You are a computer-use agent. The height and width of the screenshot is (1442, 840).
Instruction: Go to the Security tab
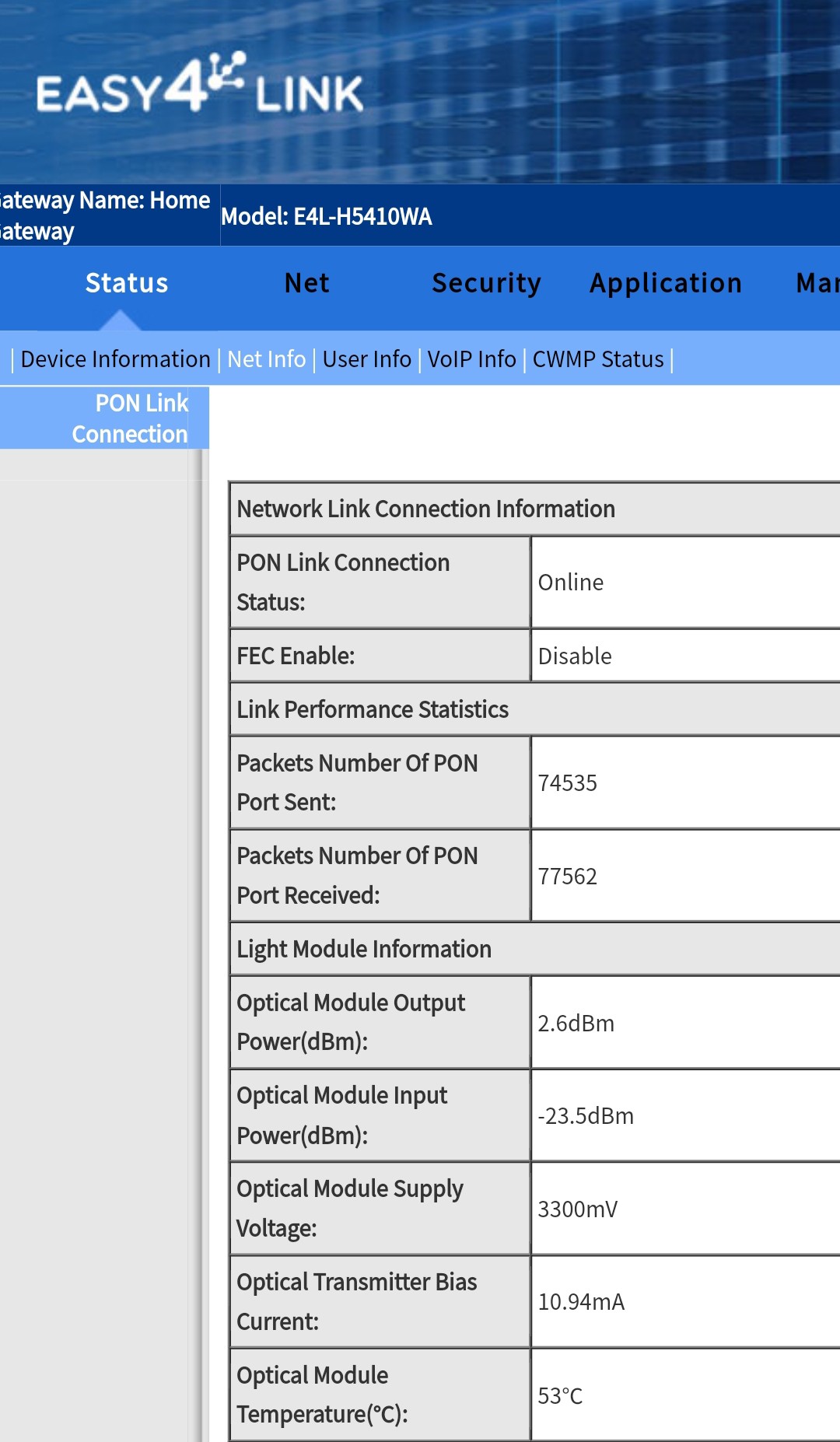(486, 283)
